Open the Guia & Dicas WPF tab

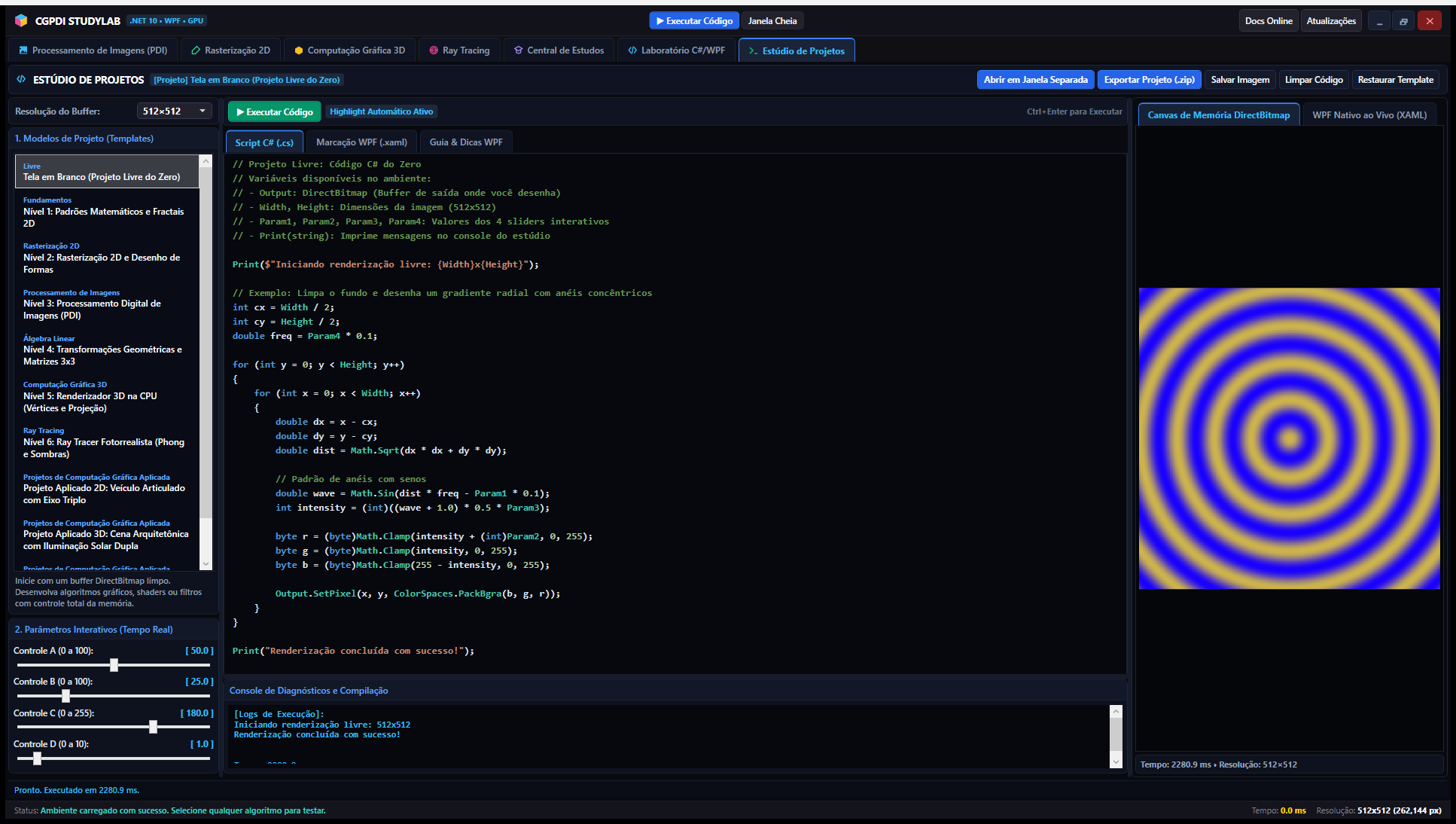[x=466, y=142]
